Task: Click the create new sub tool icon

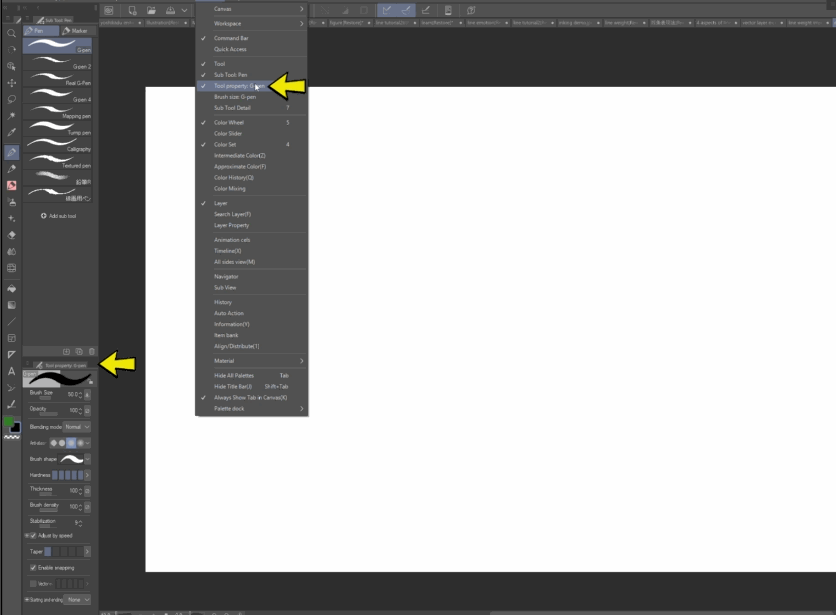Action: click(66, 352)
